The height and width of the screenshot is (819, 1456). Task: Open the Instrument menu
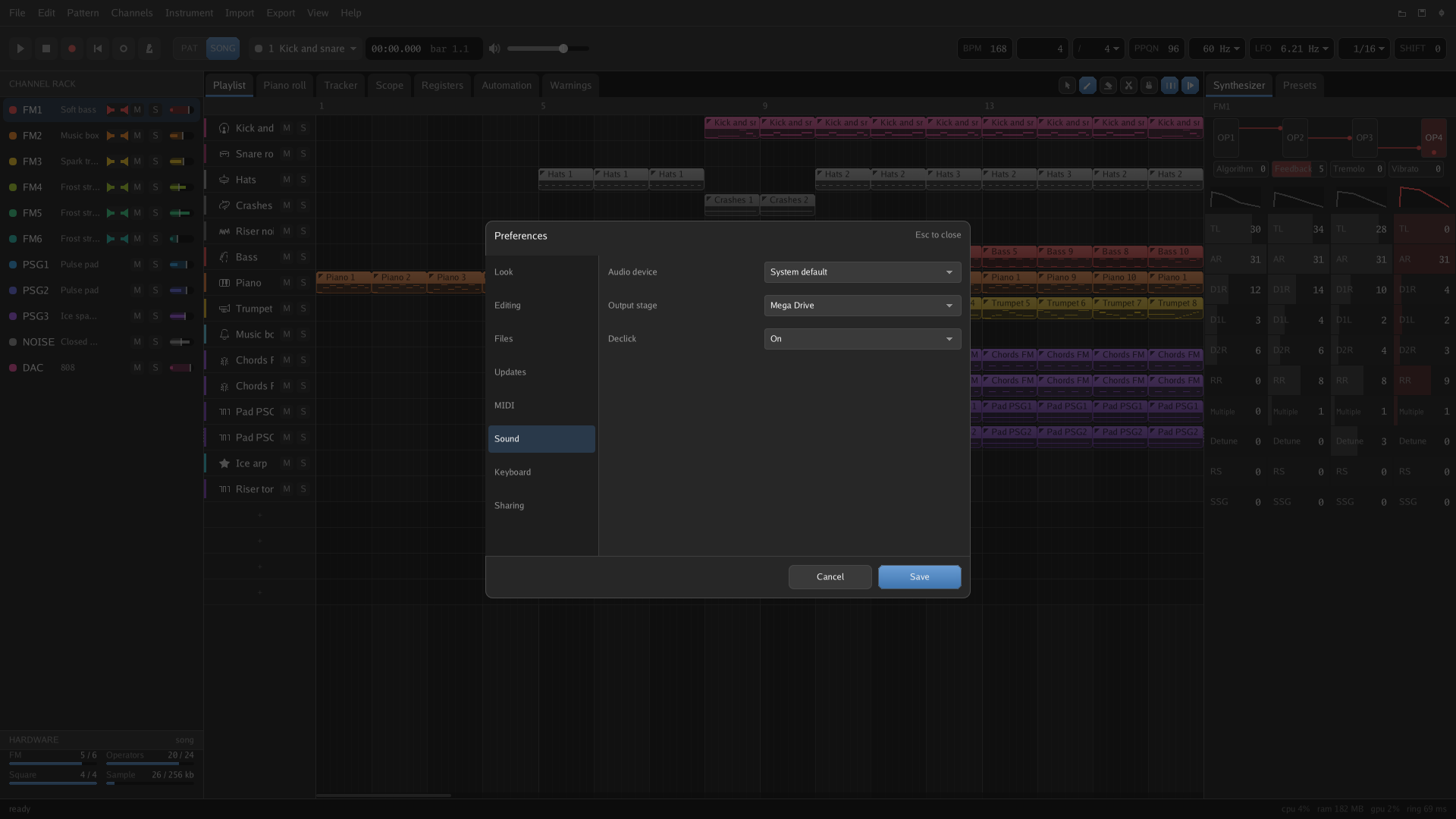(189, 13)
